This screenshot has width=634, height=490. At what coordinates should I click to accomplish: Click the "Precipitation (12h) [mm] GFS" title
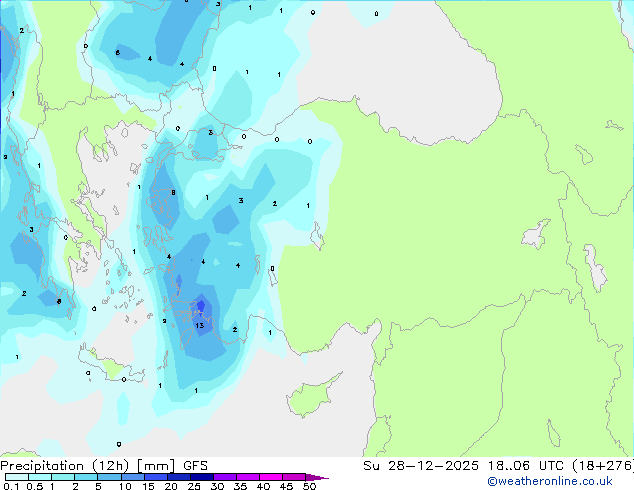pyautogui.click(x=104, y=466)
